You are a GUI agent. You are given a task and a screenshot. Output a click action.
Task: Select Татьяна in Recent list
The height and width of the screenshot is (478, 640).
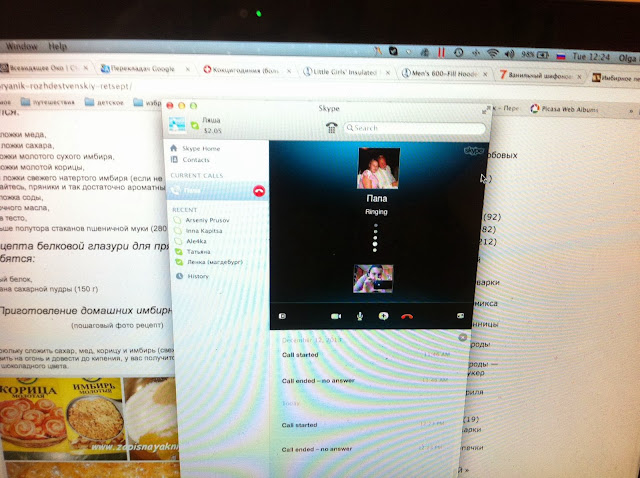click(x=198, y=251)
